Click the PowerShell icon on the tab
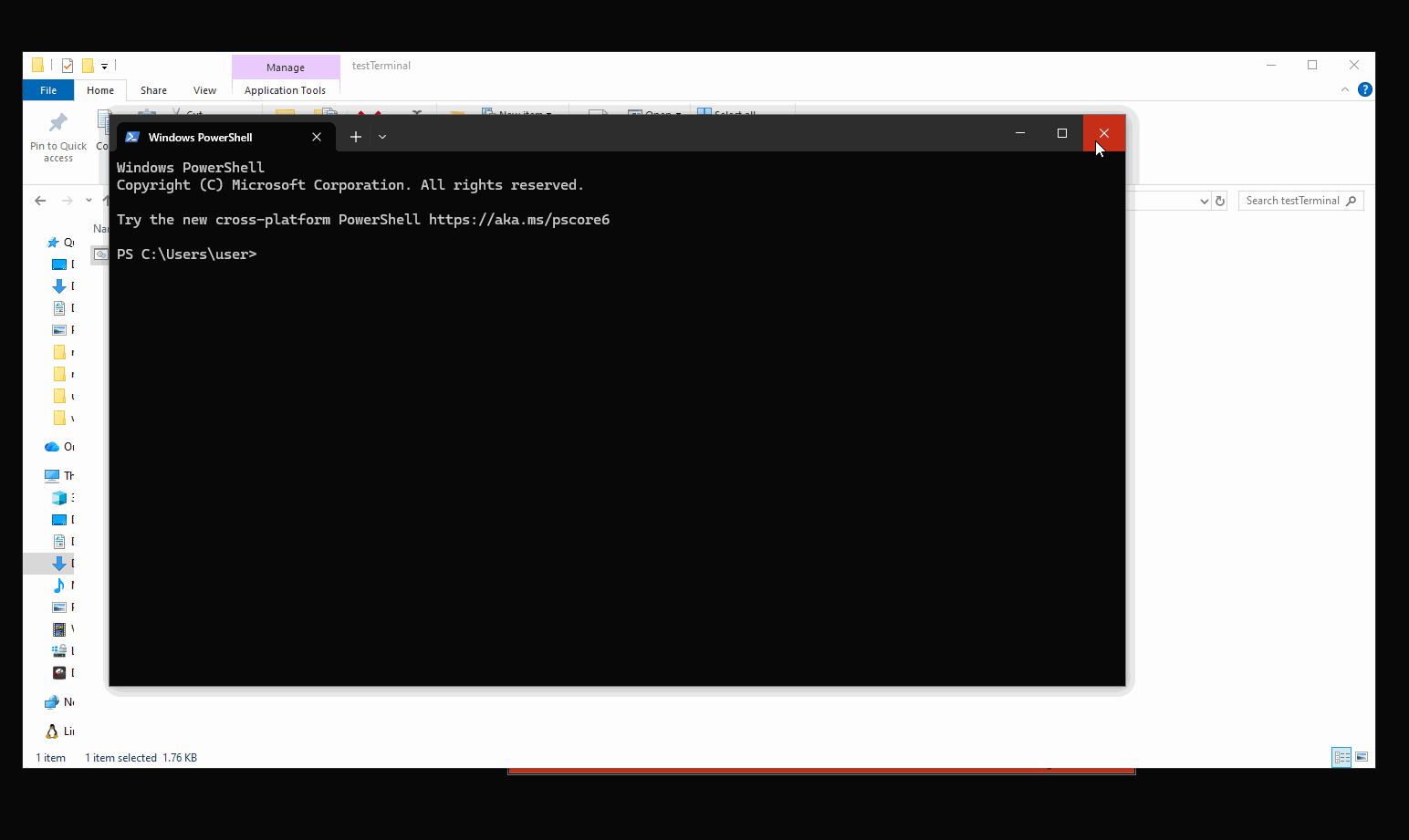This screenshot has width=1409, height=840. click(132, 137)
